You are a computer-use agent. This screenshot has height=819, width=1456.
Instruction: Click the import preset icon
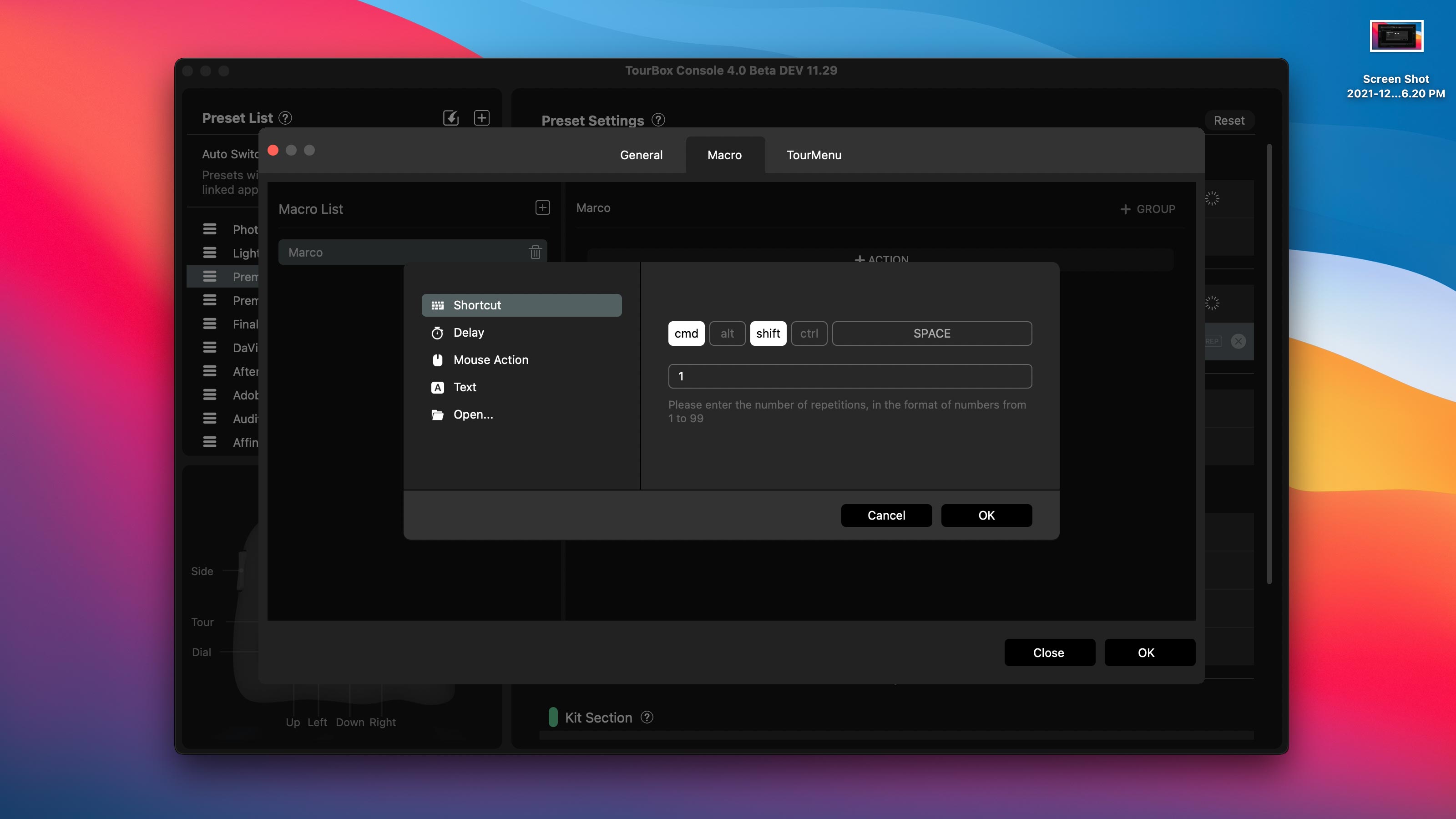(x=450, y=117)
